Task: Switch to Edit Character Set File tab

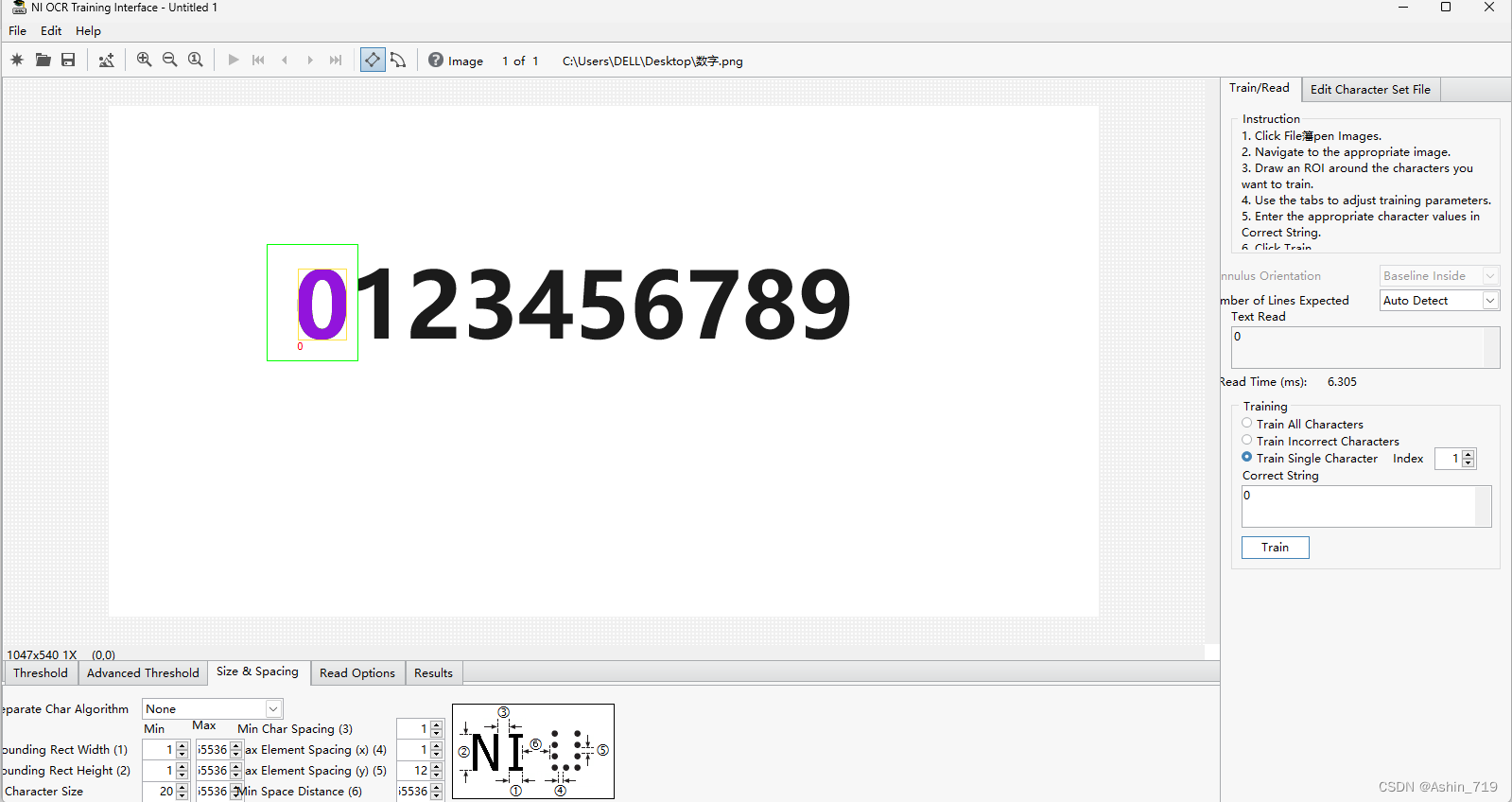Action: click(x=1370, y=89)
